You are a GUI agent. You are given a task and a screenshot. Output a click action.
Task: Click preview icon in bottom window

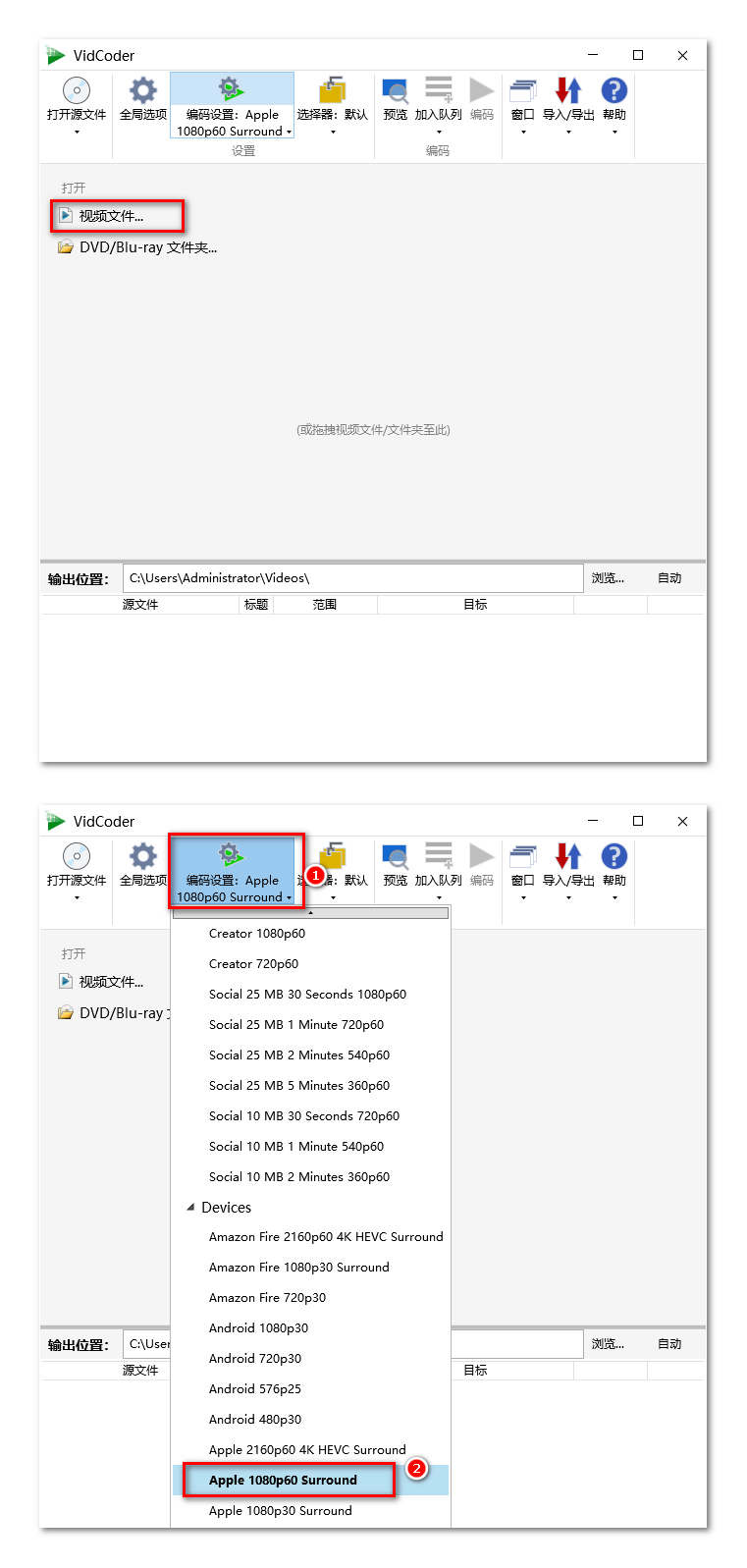pos(396,856)
